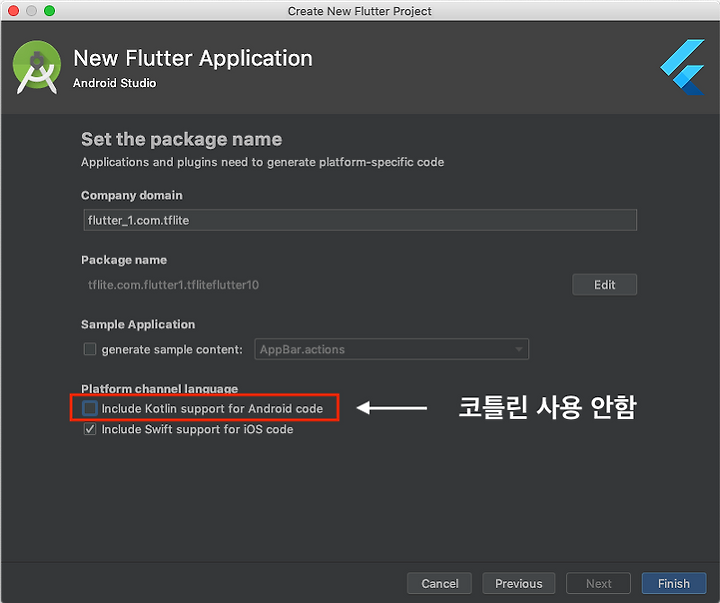Click the 'Applications and plugins need to generate' description

pos(262,162)
